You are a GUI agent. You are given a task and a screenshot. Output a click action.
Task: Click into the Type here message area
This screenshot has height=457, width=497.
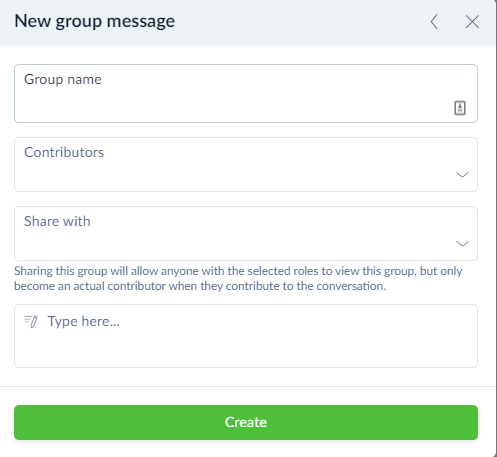tap(246, 336)
